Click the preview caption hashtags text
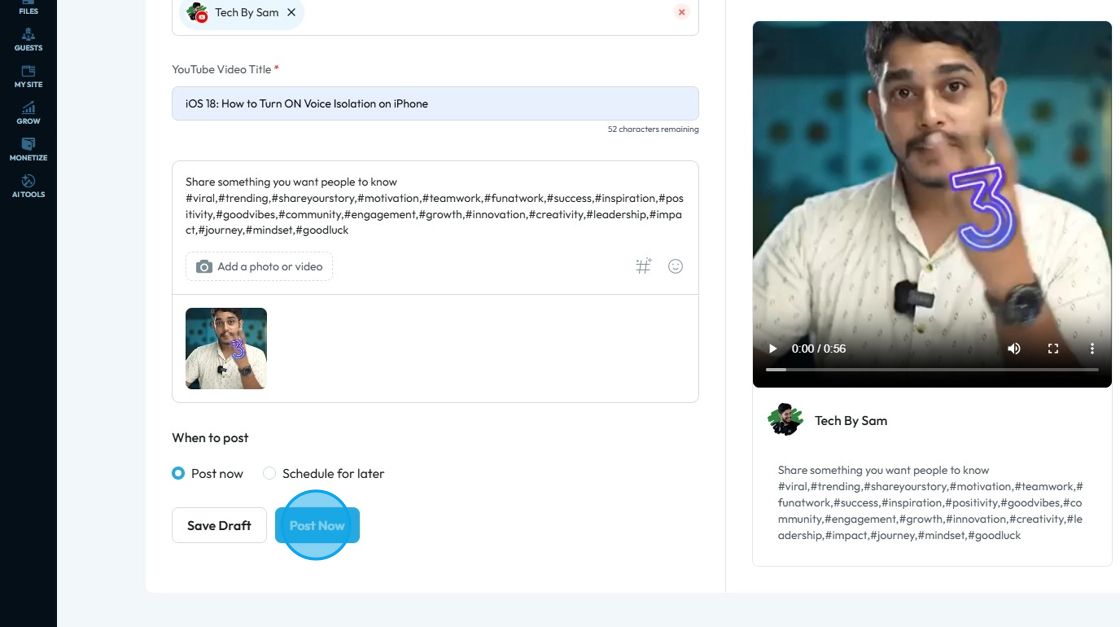 click(x=930, y=511)
